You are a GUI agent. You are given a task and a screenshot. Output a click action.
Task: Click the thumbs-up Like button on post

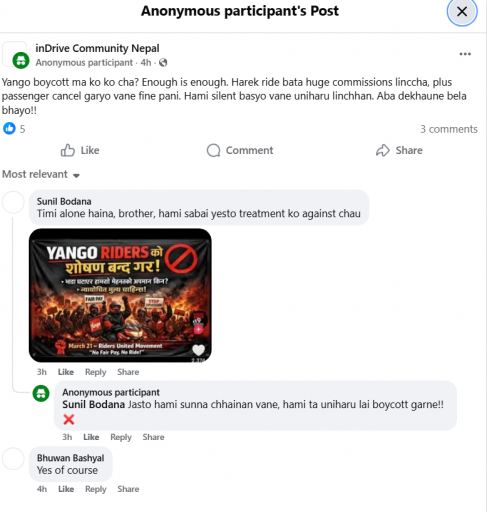click(80, 150)
